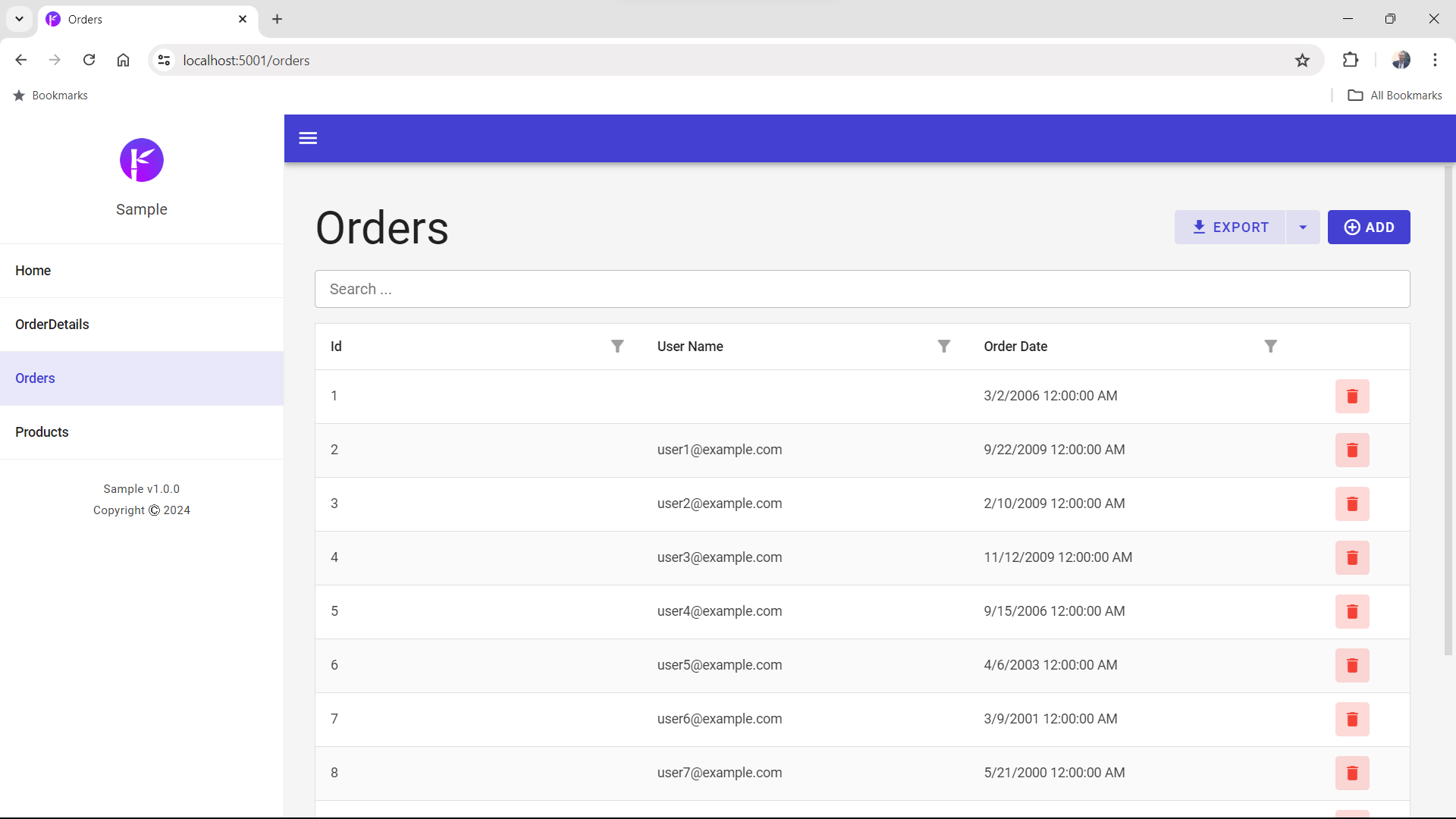Open All Bookmarks folder
This screenshot has height=819, width=1456.
tap(1395, 95)
